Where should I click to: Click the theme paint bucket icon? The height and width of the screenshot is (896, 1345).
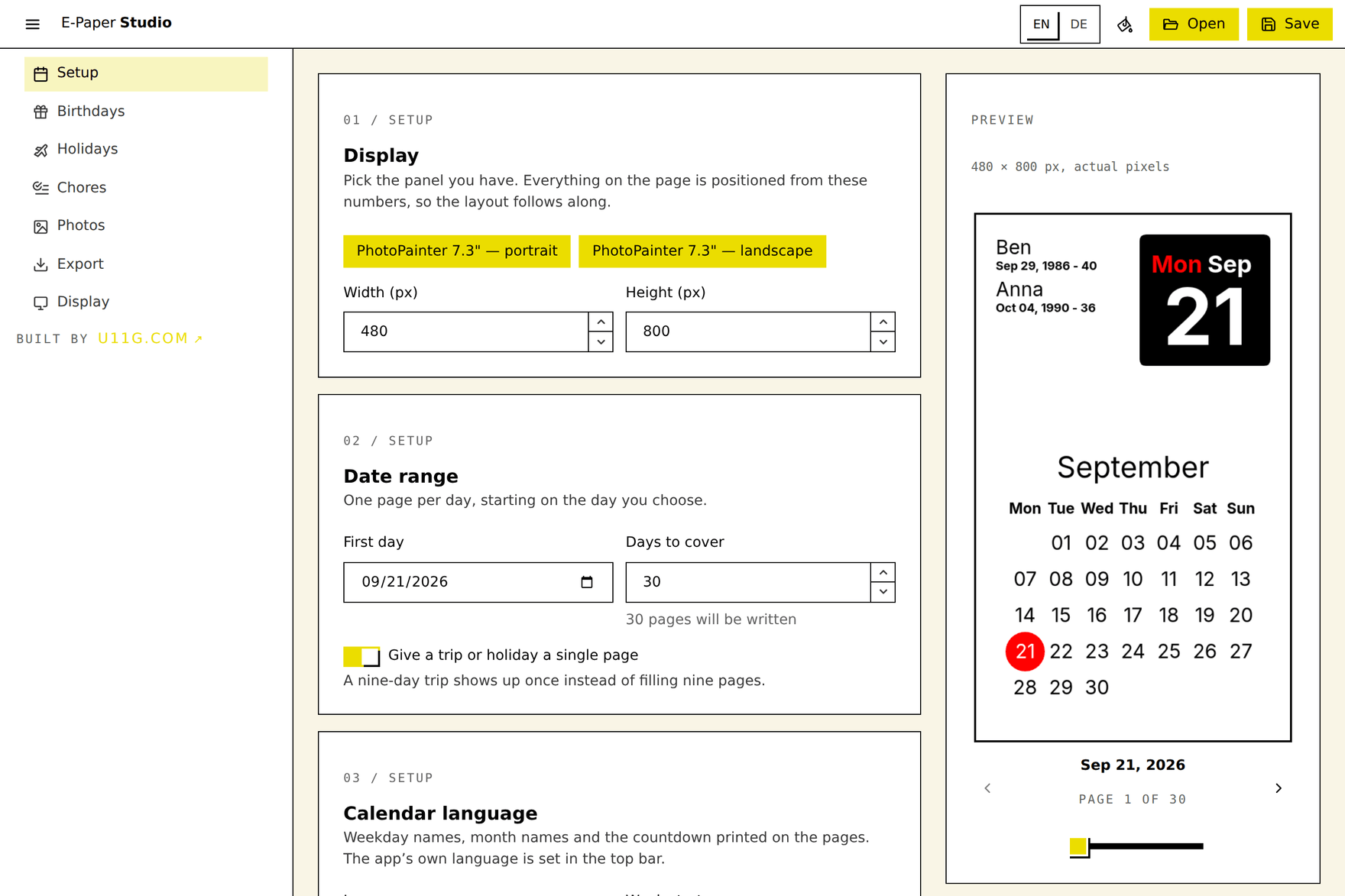(1125, 24)
